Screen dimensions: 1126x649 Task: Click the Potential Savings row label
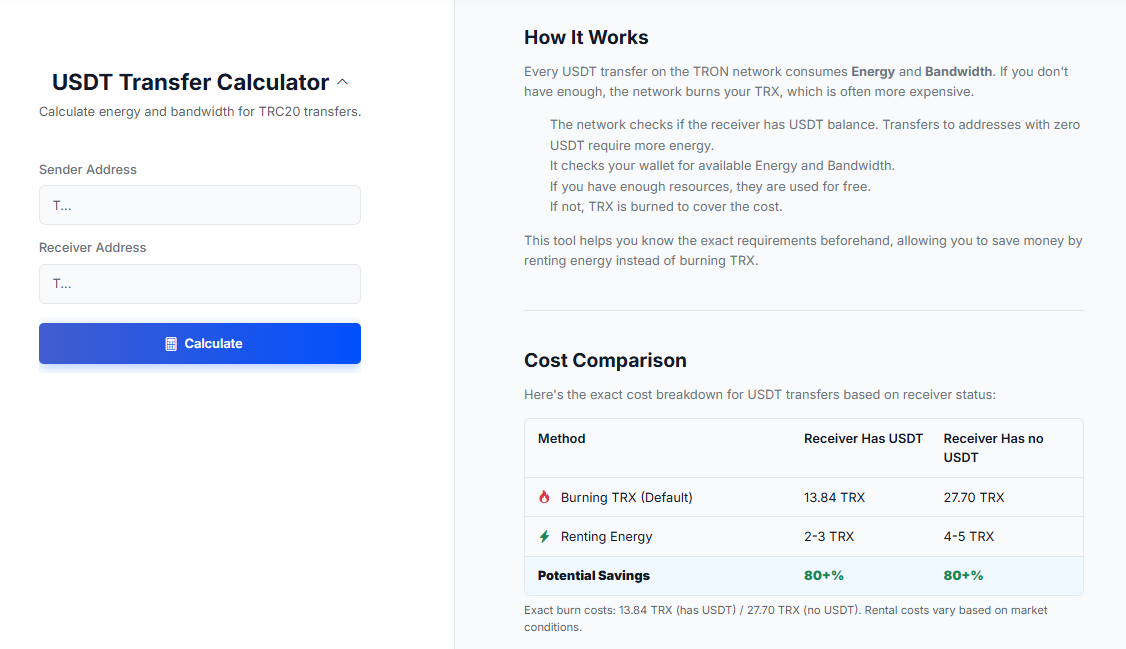click(594, 576)
